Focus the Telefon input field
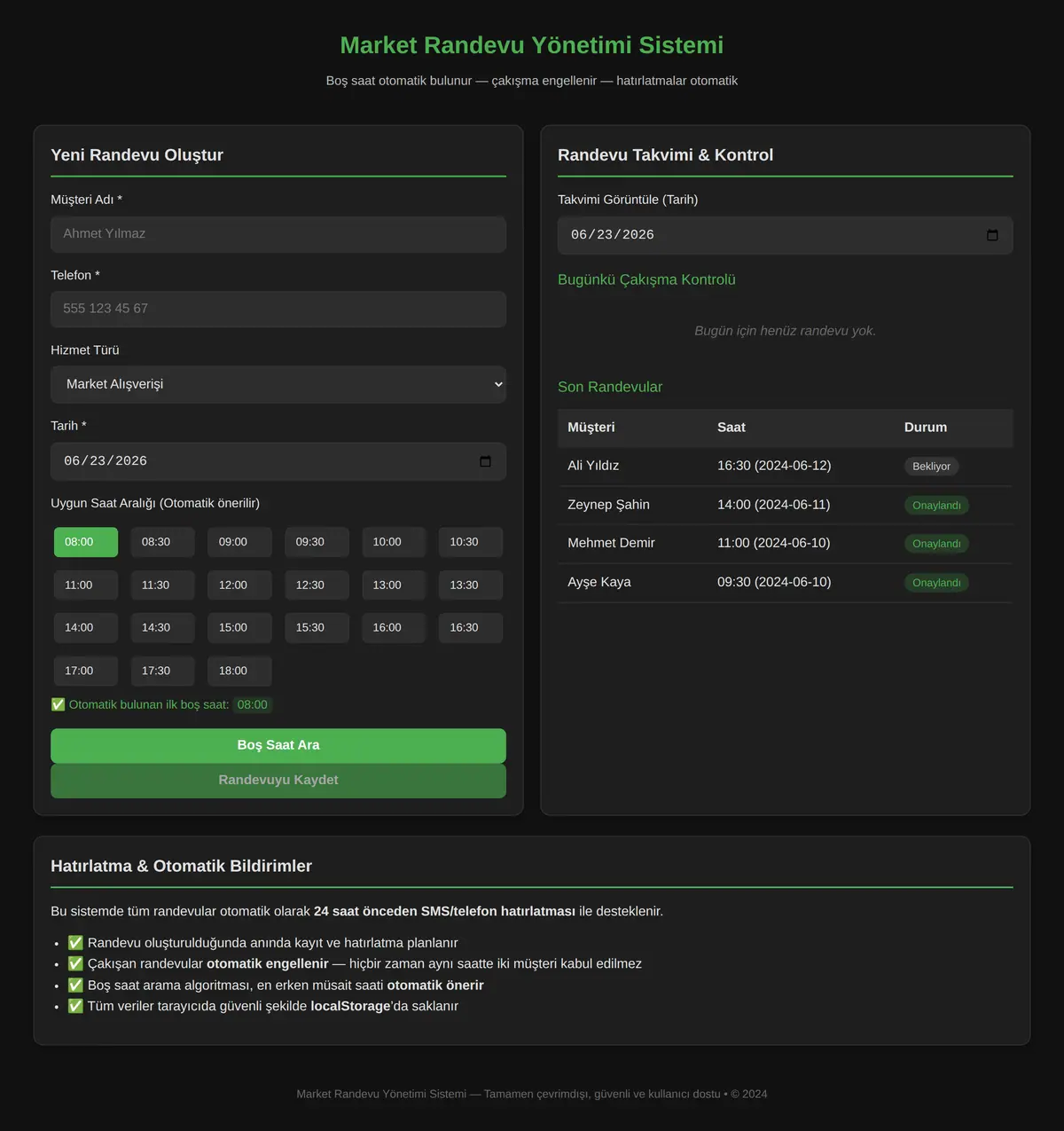 click(x=278, y=309)
